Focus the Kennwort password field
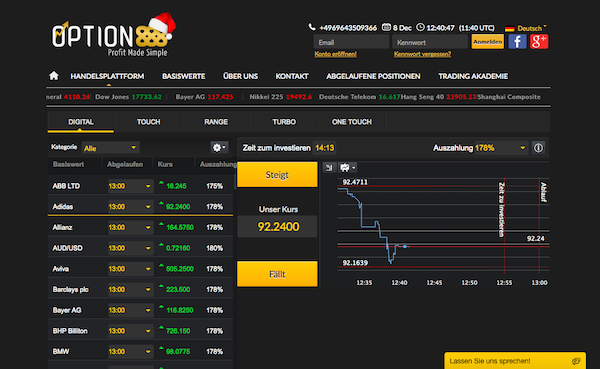 pyautogui.click(x=430, y=42)
